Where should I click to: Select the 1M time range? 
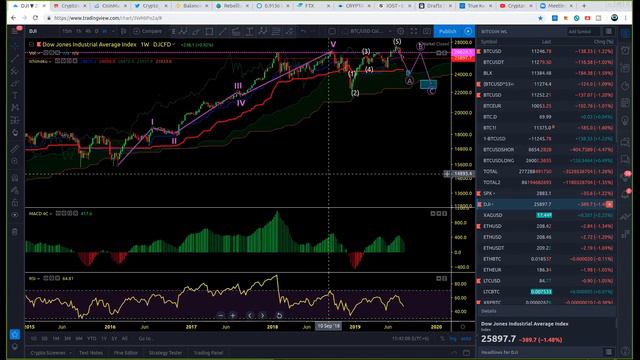[56, 339]
